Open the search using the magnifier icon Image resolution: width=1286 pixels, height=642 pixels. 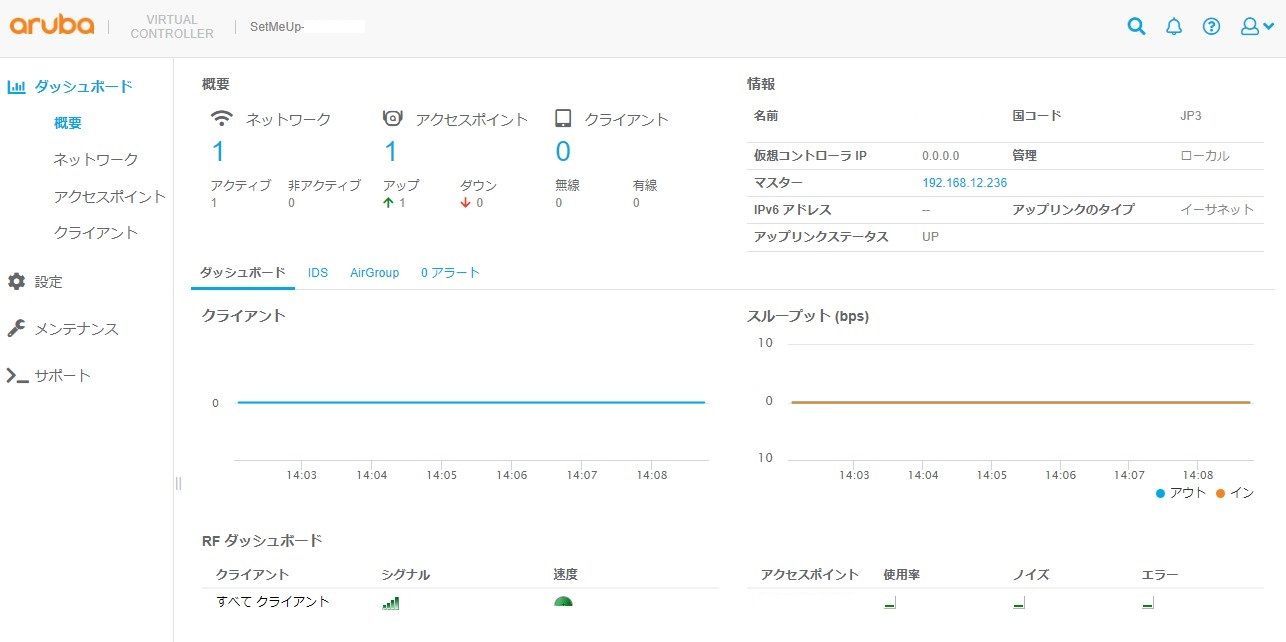coord(1136,26)
